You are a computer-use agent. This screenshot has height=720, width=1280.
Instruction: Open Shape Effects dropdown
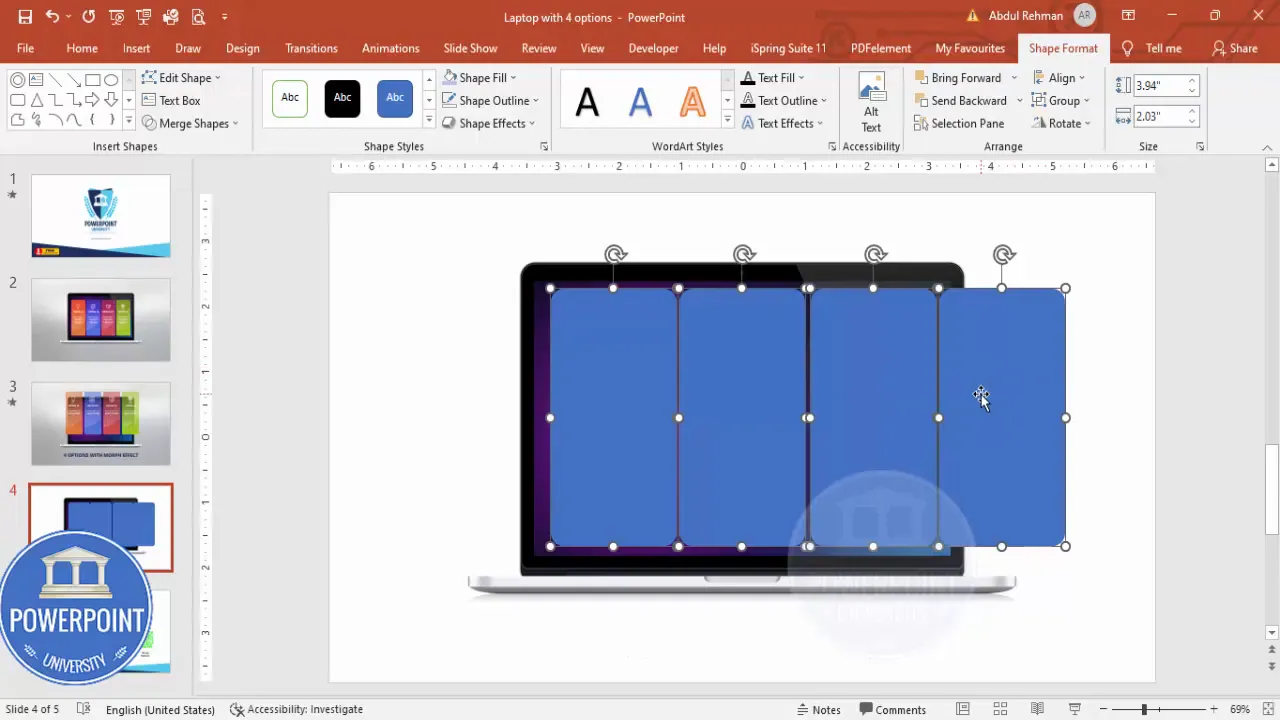[x=489, y=123]
